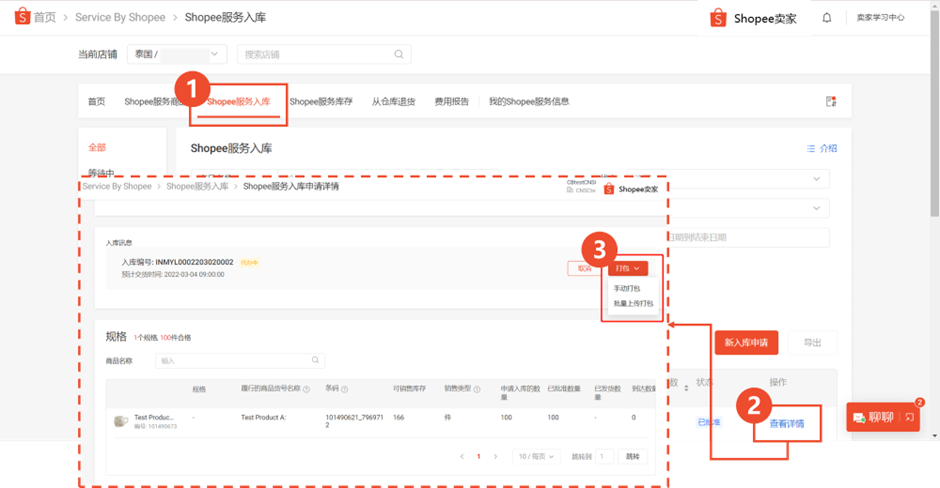Click the sort arrows in the 数 column header
Screen dimensions: 940x488
[x=686, y=388]
